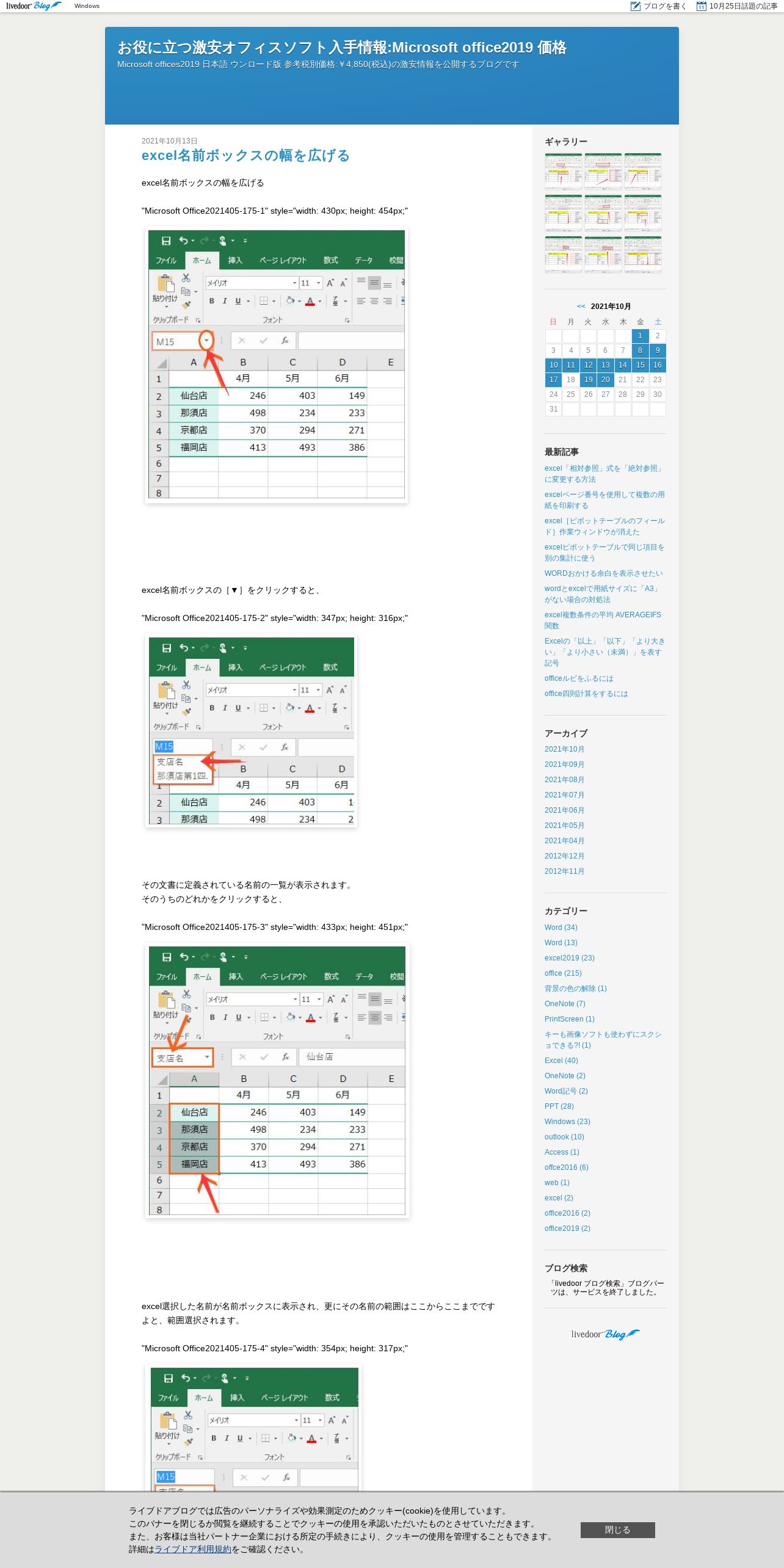The height and width of the screenshot is (1568, 784).
Task: Open category Excel (40)
Action: pos(561,1061)
